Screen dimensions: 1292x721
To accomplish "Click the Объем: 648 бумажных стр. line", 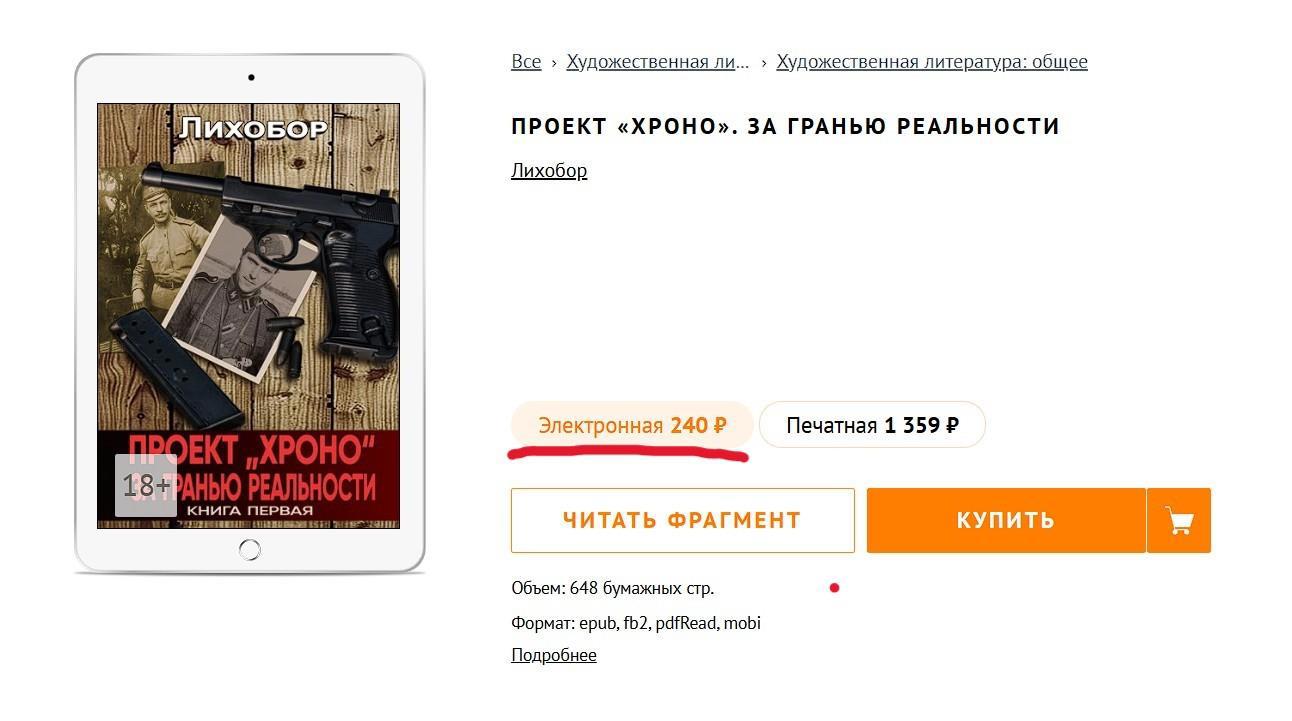I will [612, 588].
